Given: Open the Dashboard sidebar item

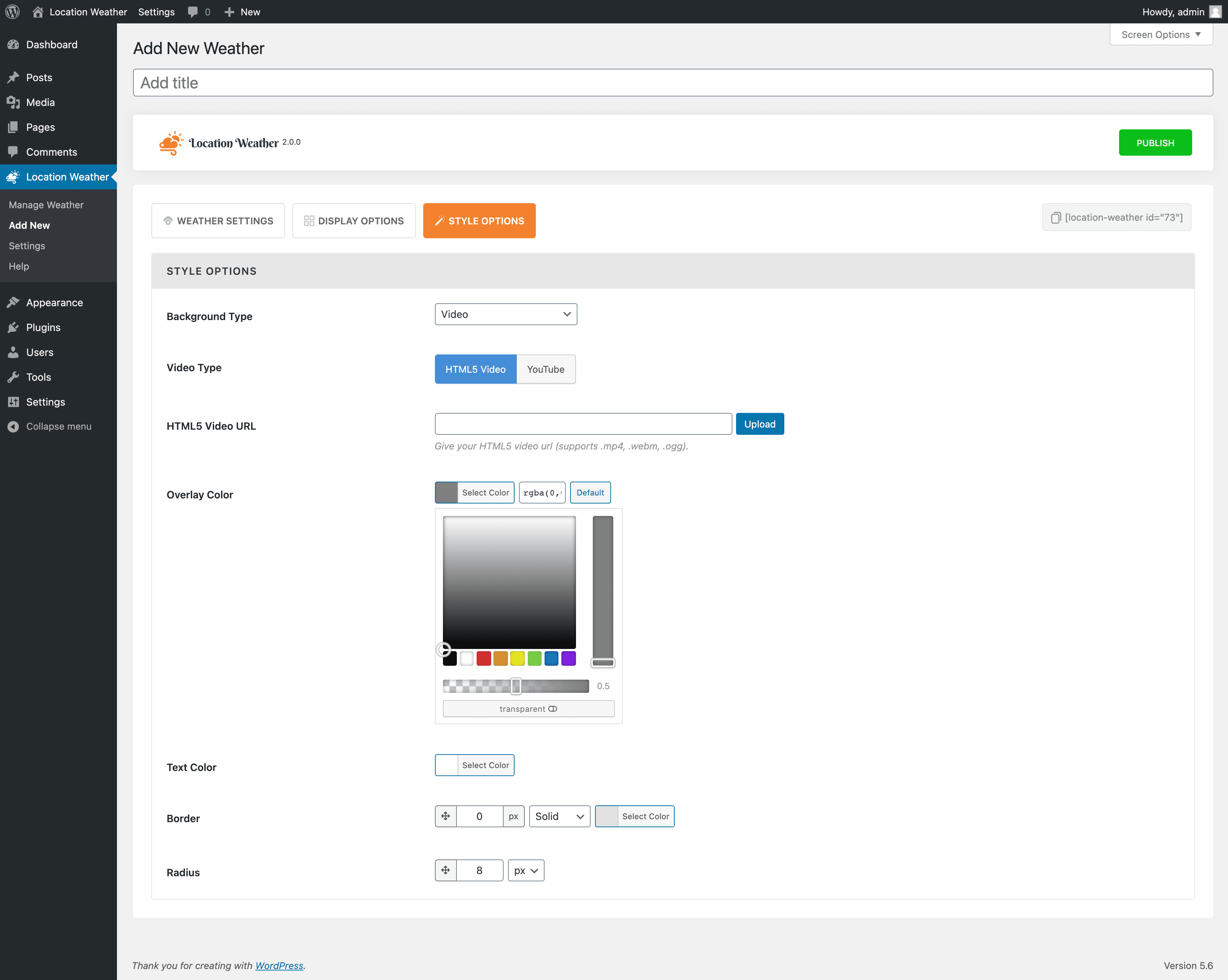Looking at the screenshot, I should pyautogui.click(x=58, y=45).
